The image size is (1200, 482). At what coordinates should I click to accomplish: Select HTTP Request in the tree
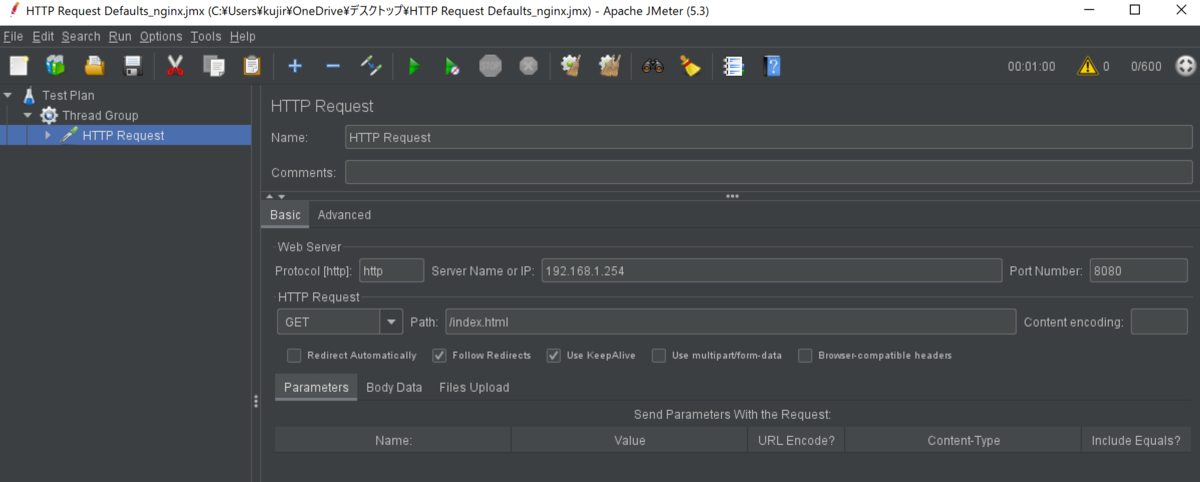click(125, 135)
